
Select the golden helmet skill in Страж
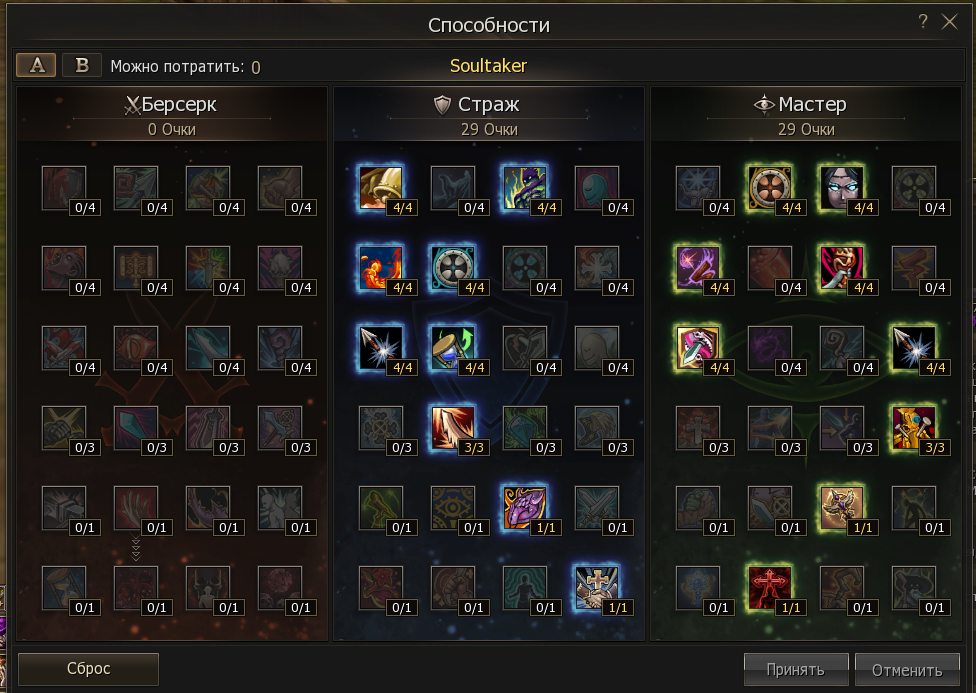pyautogui.click(x=381, y=188)
